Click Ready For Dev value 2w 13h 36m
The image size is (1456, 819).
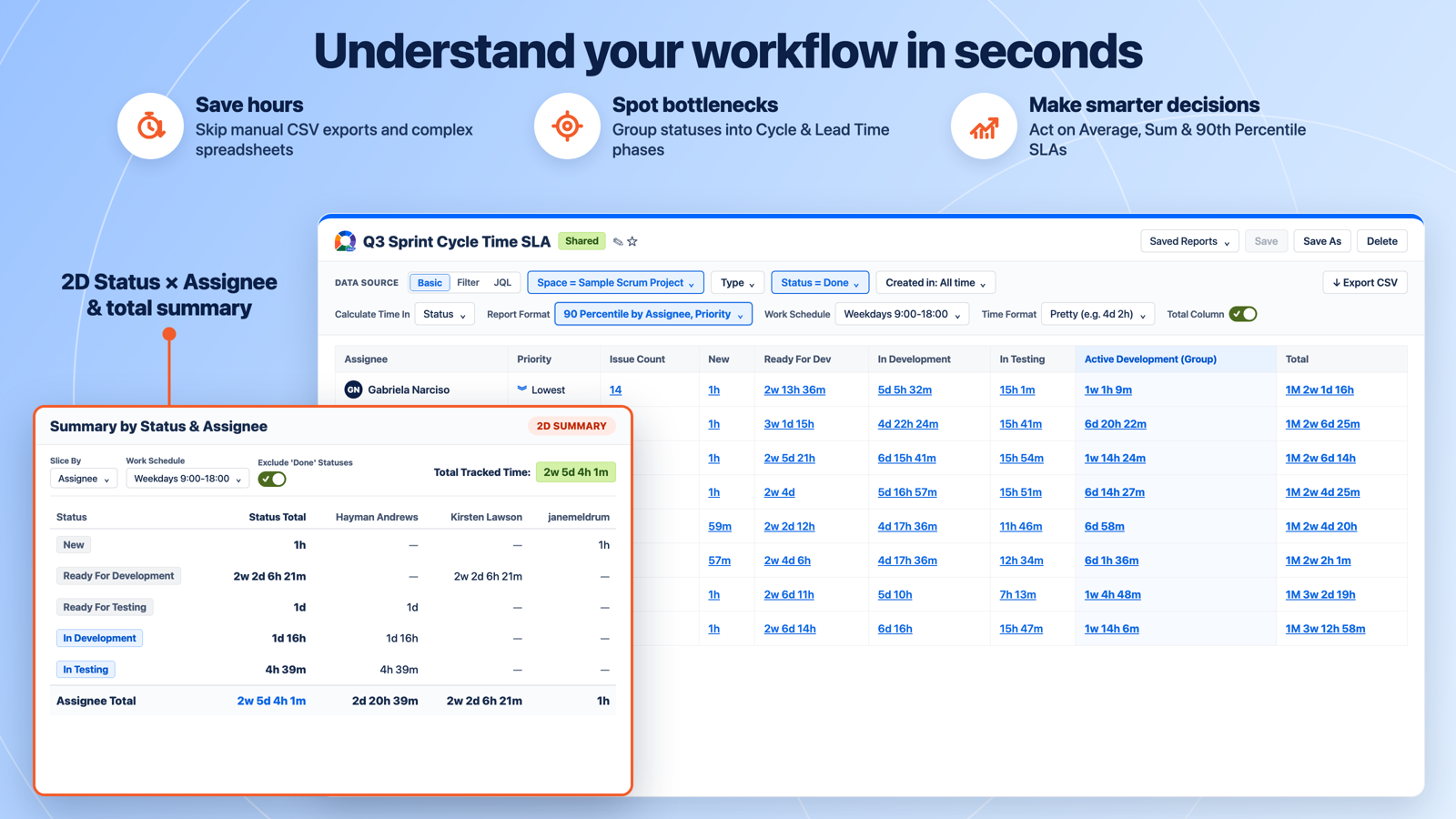coord(794,389)
